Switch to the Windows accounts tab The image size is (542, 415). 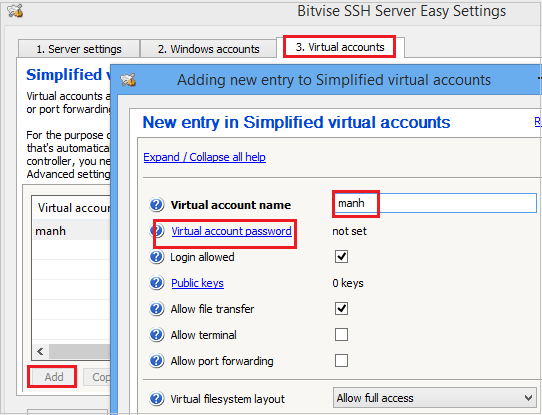[x=208, y=49]
